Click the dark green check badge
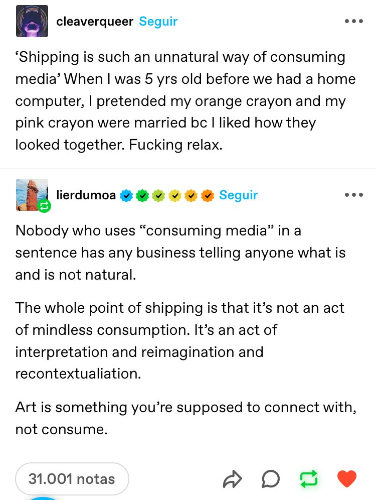The width and height of the screenshot is (376, 500). pos(143,195)
